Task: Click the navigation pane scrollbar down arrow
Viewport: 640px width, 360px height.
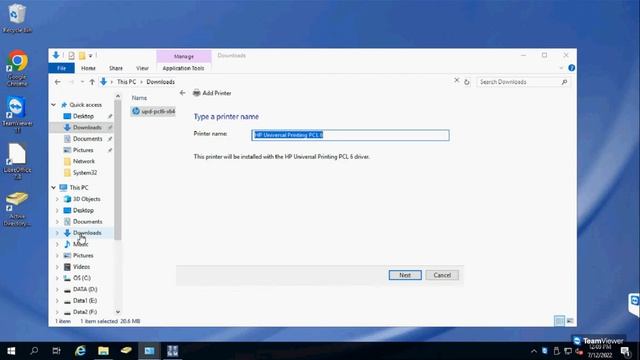Action: [x=118, y=312]
